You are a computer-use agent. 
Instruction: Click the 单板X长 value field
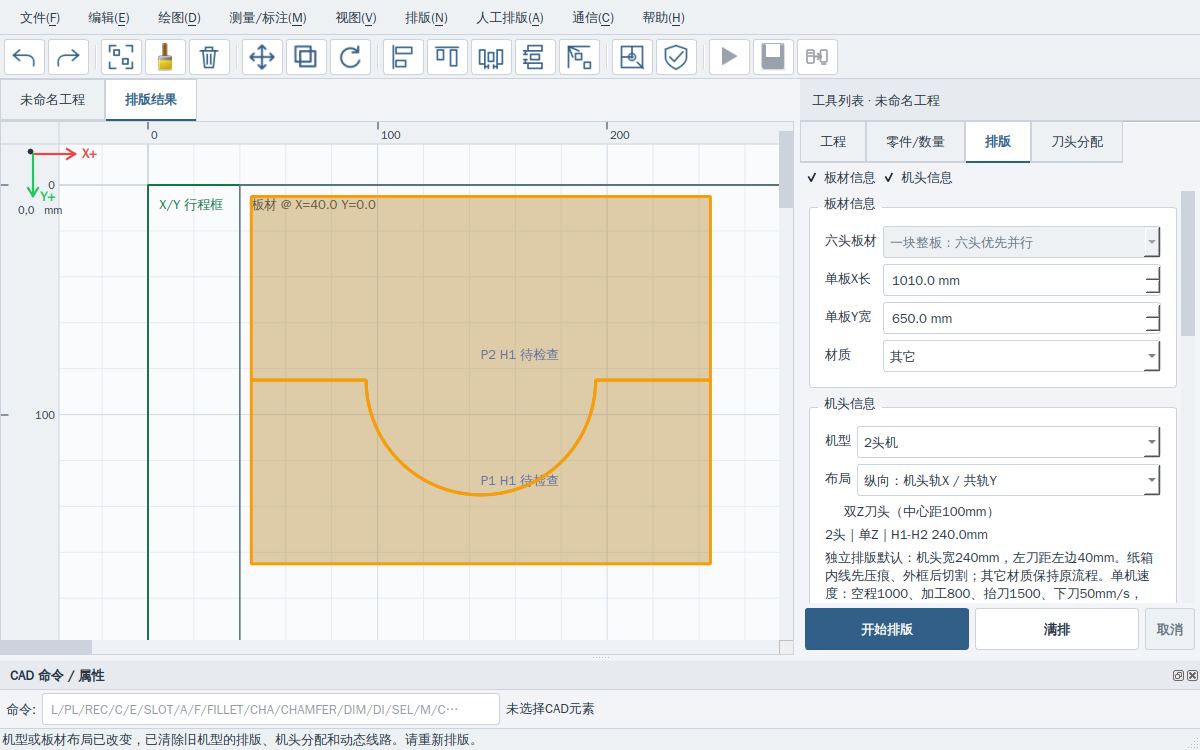1022,280
